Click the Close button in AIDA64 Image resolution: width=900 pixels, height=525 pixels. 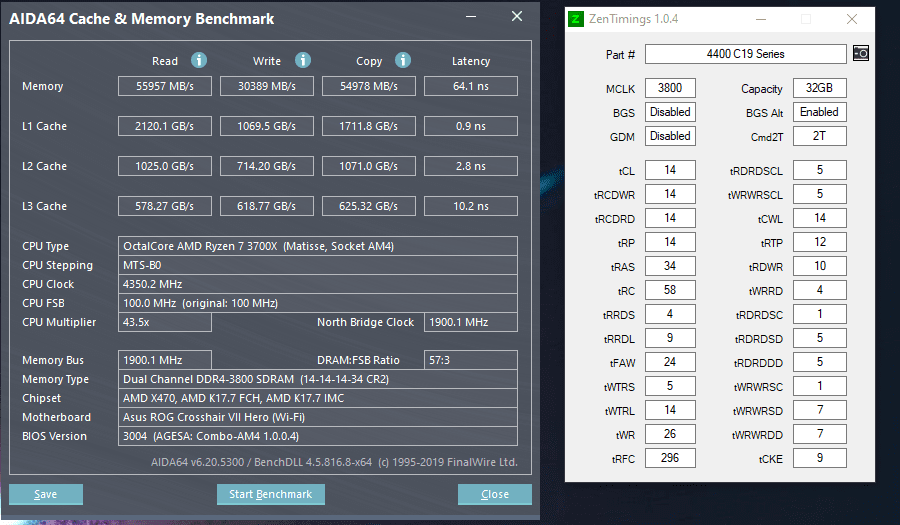point(495,494)
